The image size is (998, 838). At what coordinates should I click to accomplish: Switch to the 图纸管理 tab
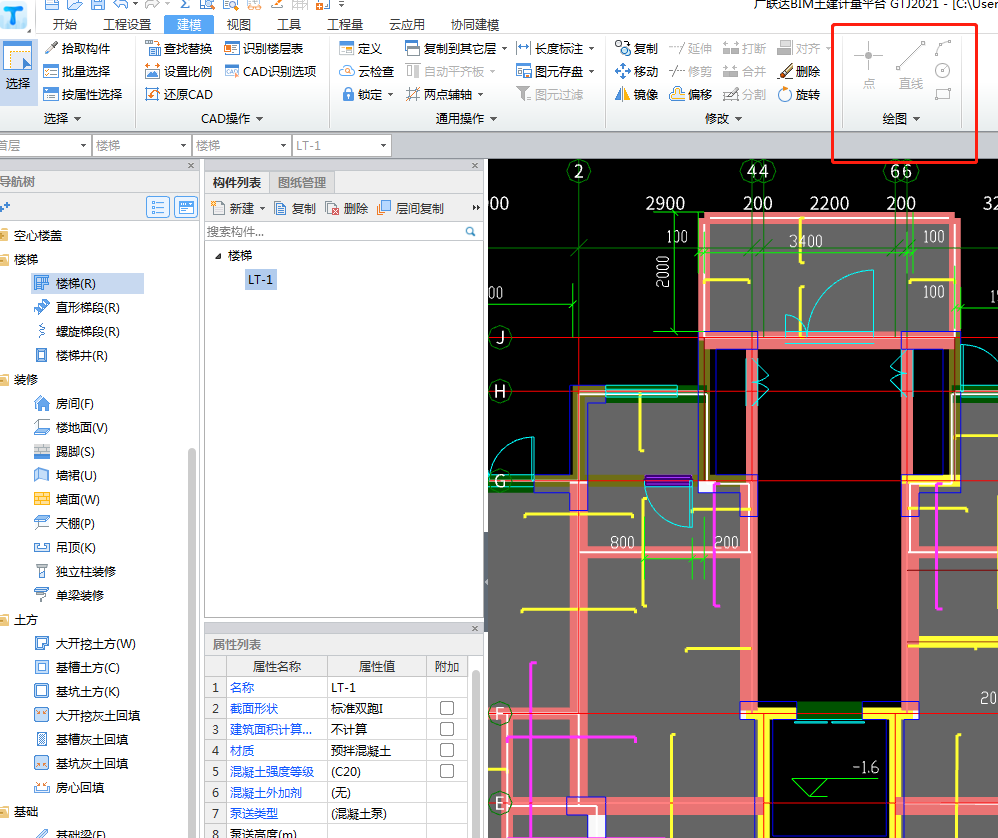tap(302, 183)
